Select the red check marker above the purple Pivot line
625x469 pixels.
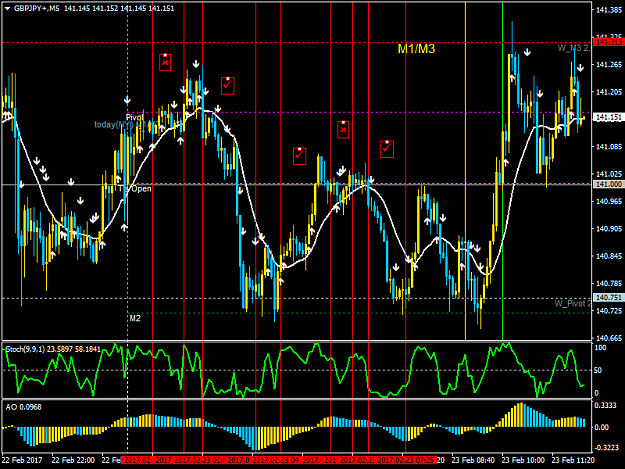tap(228, 86)
